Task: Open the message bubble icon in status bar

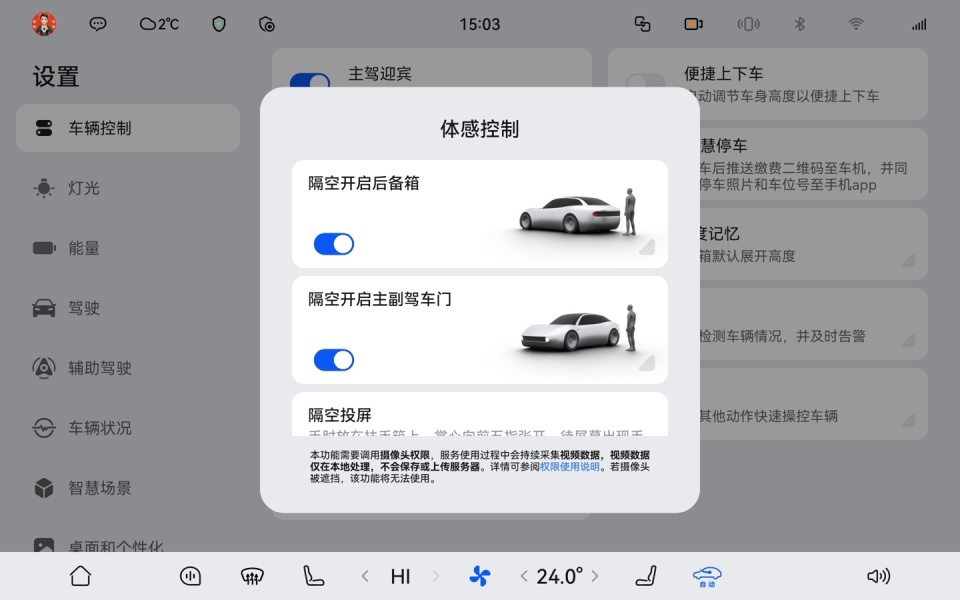Action: coord(97,23)
